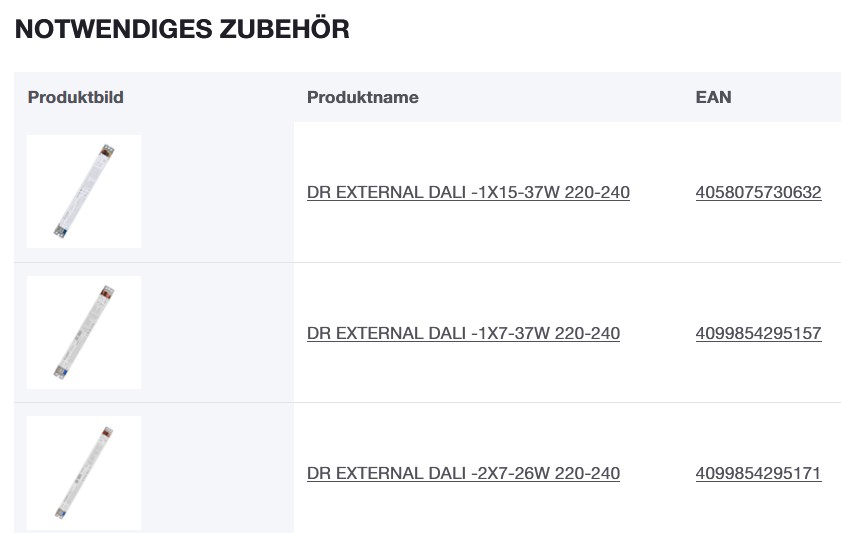The image size is (841, 533).
Task: Open DR EXTERNAL DALI -1X7-37W 220-240 link
Action: pyautogui.click(x=463, y=333)
